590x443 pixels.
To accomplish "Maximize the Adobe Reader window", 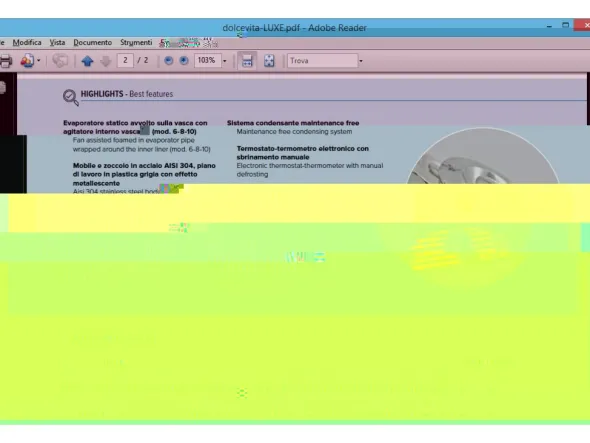I will coord(566,25).
